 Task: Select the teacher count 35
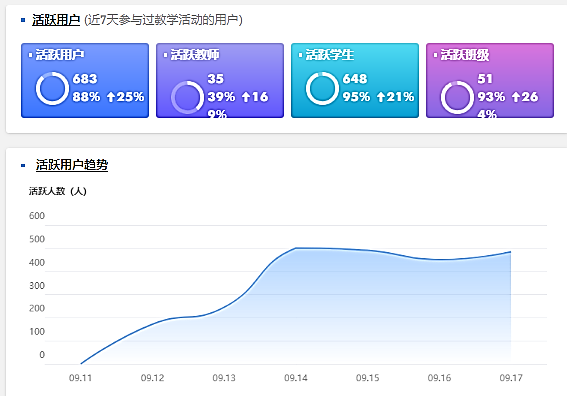click(x=216, y=79)
